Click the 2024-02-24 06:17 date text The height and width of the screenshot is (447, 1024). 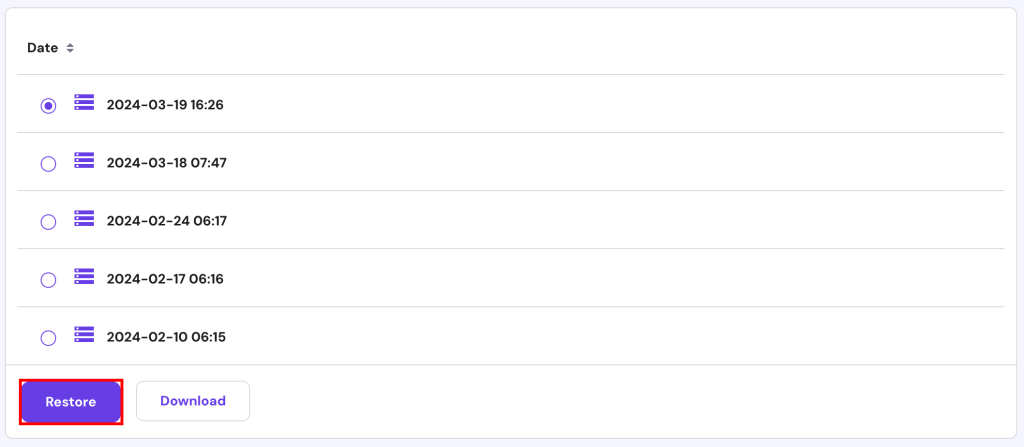166,221
